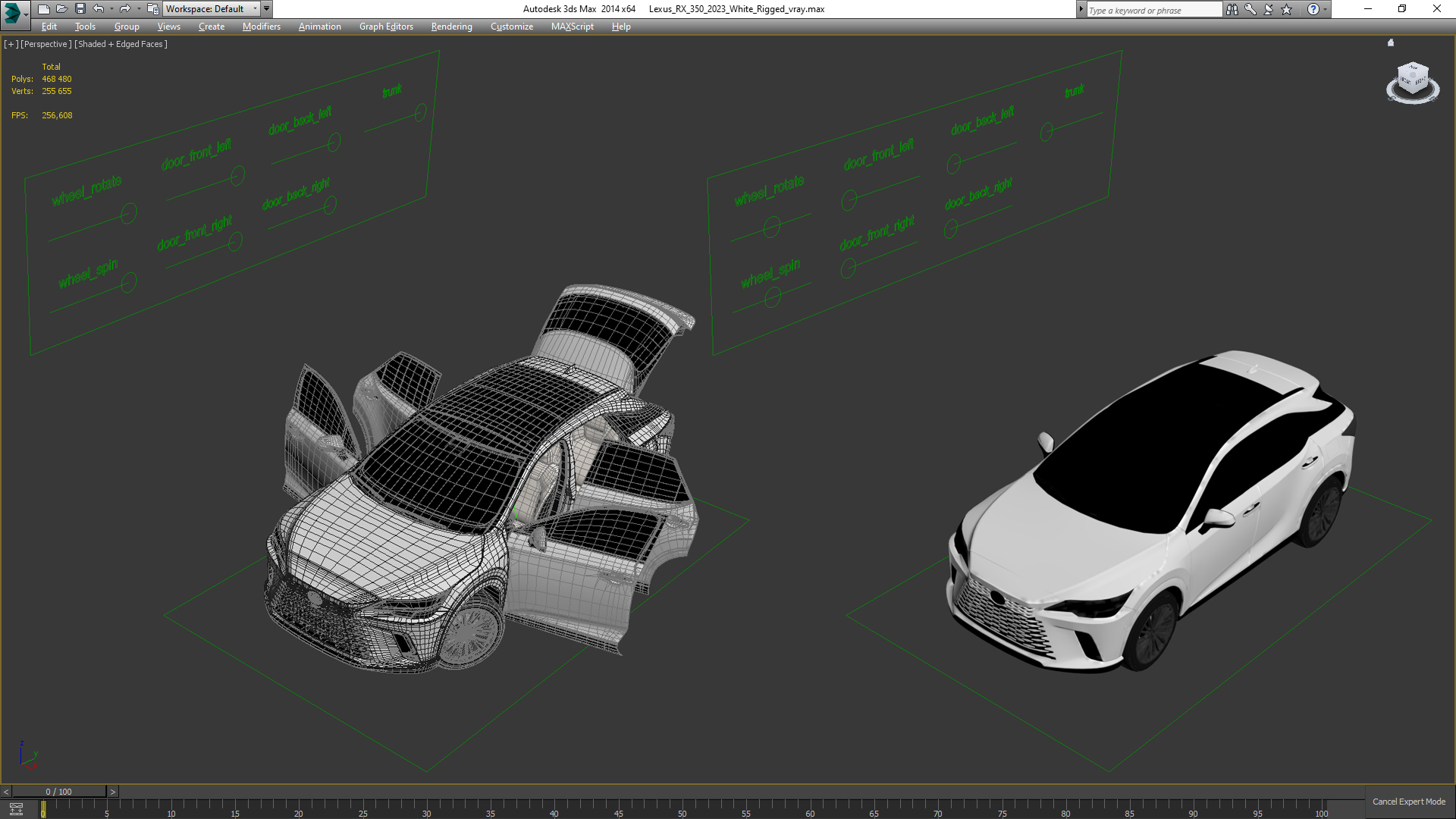The width and height of the screenshot is (1456, 819).
Task: Open the Edit menu
Action: [x=49, y=27]
